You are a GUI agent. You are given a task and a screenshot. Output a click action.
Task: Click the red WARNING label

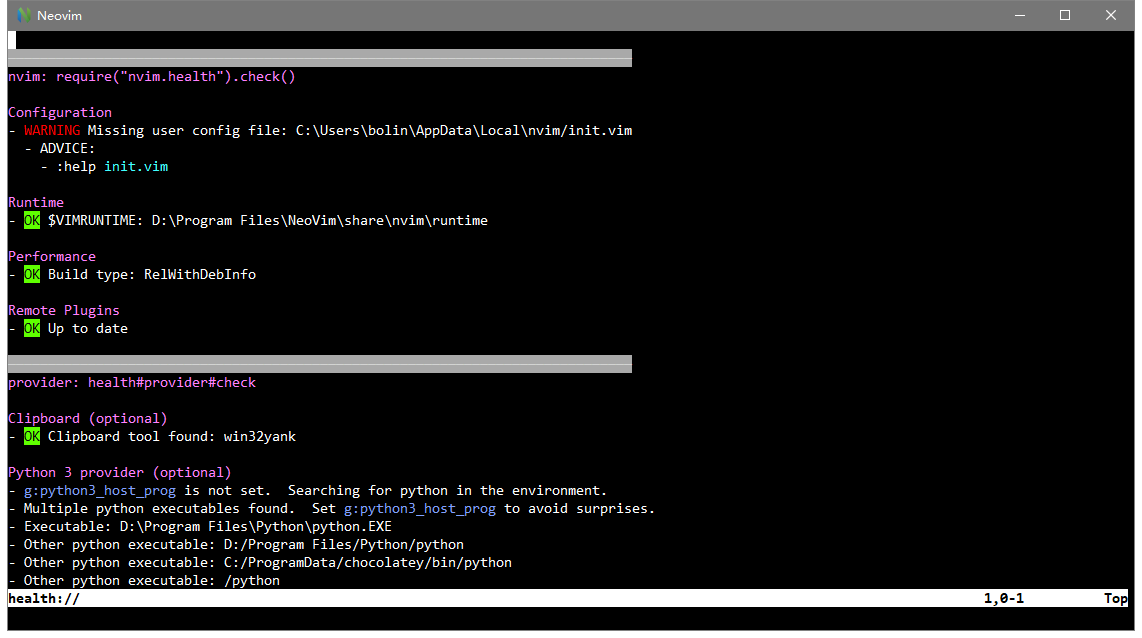click(x=52, y=130)
